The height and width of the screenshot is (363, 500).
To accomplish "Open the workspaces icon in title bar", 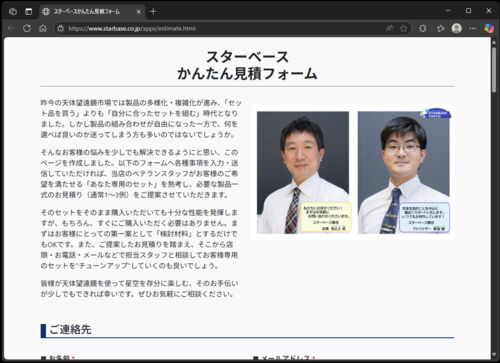I will [x=13, y=11].
